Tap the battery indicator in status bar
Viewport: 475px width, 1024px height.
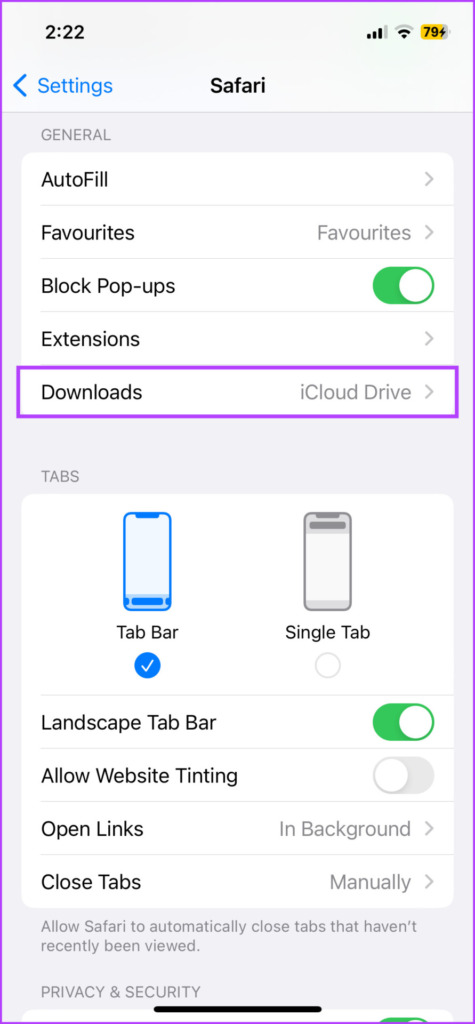coord(434,33)
